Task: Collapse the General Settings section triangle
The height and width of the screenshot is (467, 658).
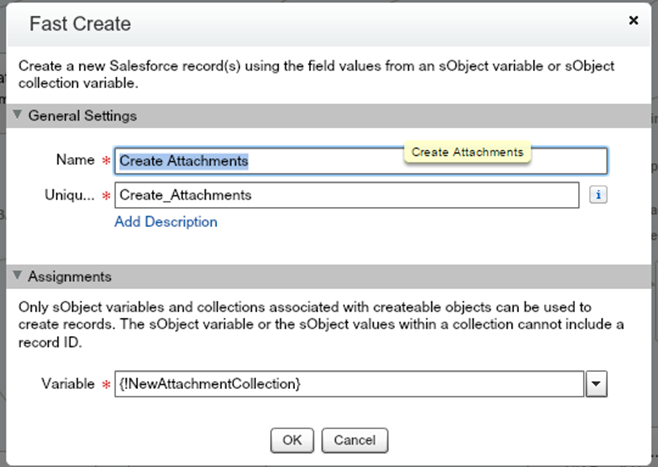Action: point(17,116)
